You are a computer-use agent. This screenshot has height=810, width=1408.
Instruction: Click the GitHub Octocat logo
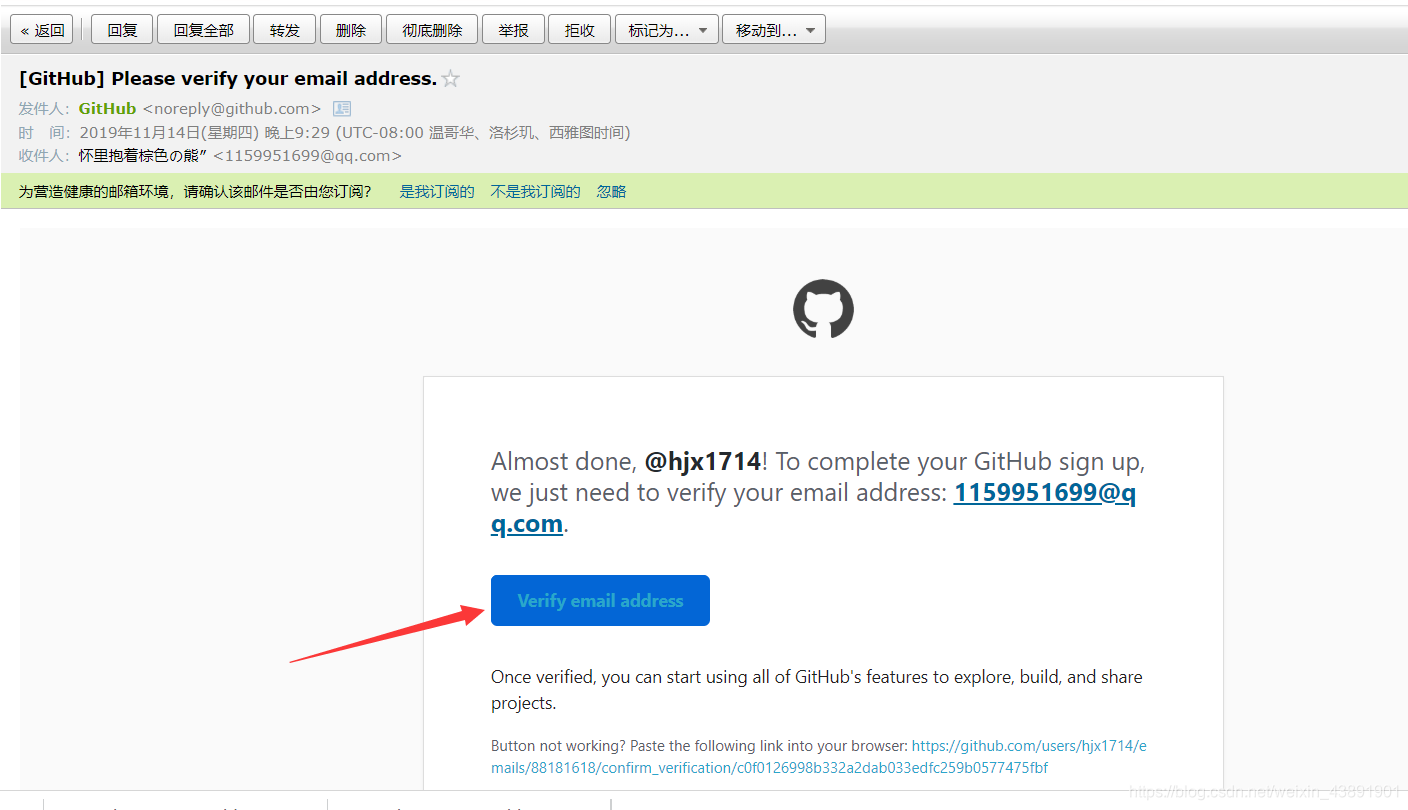[823, 308]
